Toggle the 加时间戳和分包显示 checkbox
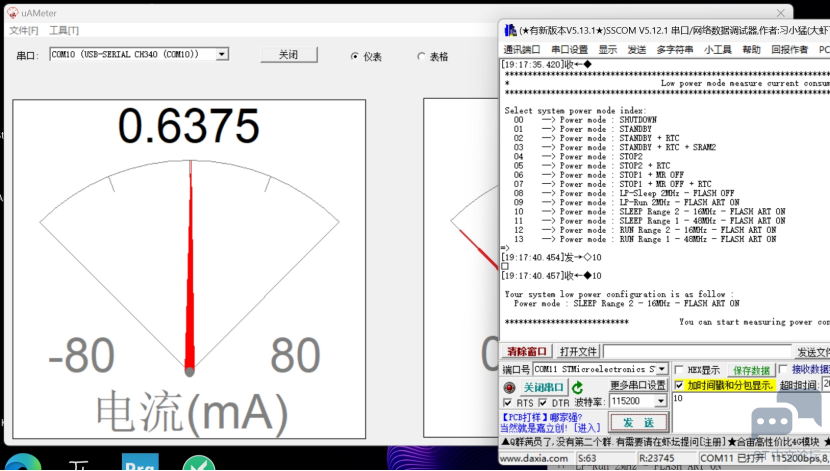 click(x=679, y=385)
